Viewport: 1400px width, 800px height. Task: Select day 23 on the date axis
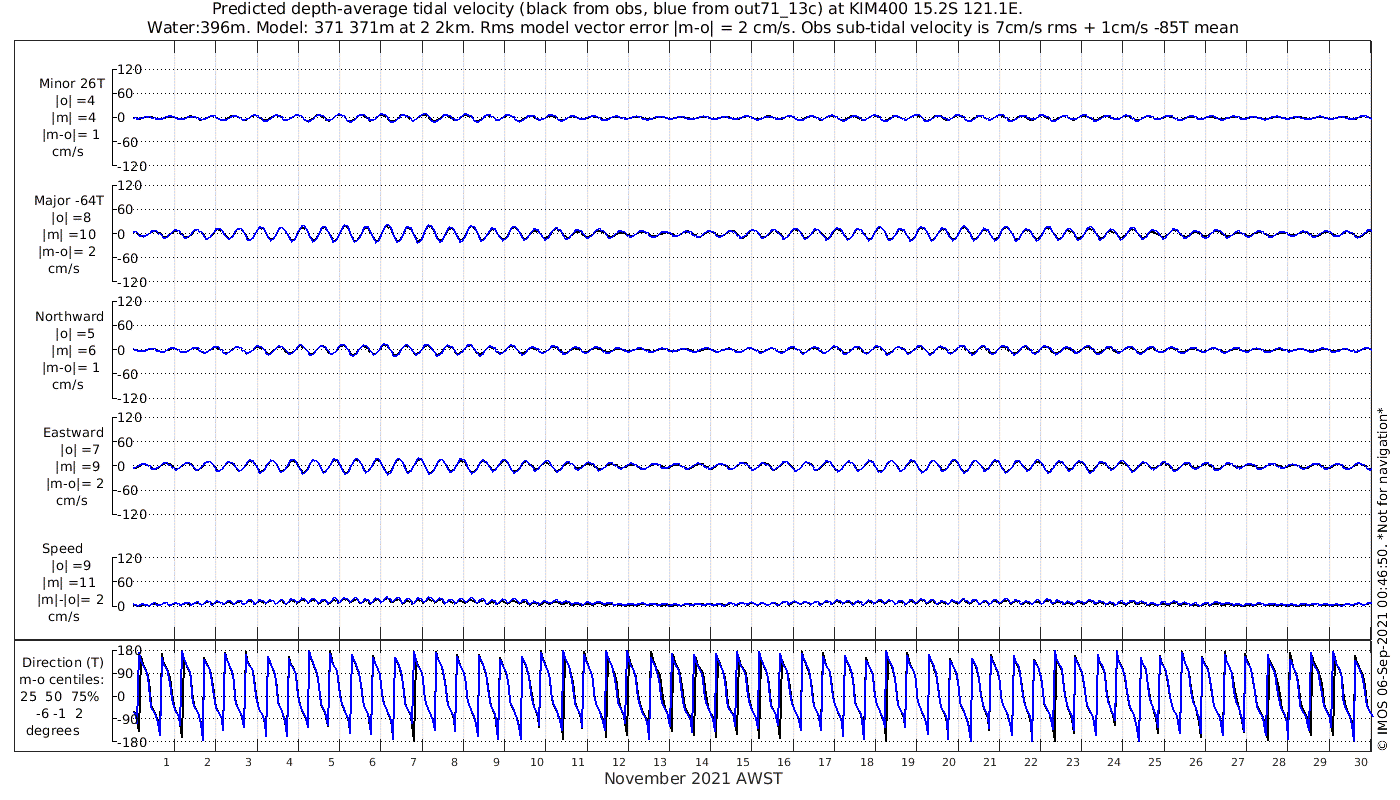point(1073,762)
